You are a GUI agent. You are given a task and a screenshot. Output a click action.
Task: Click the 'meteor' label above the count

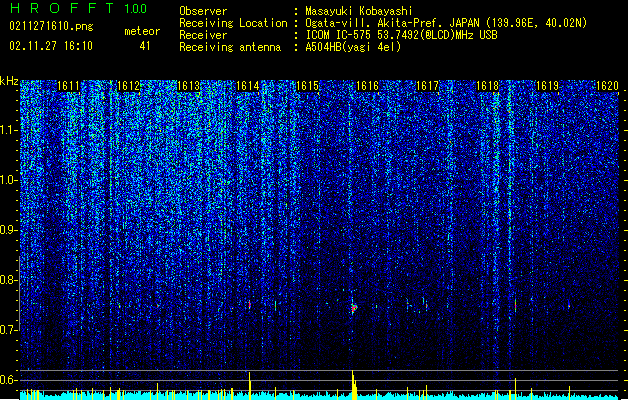[142, 31]
